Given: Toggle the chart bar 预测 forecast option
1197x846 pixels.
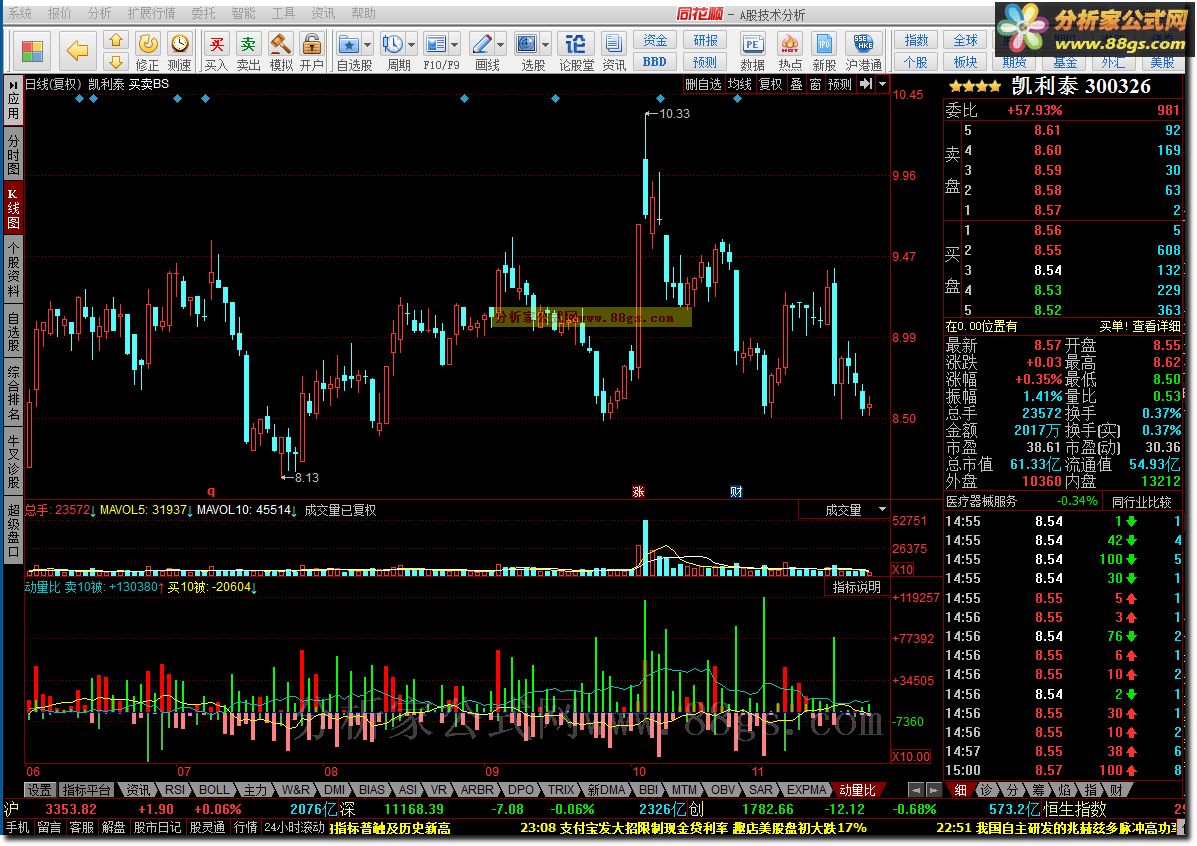Looking at the screenshot, I should (x=840, y=84).
